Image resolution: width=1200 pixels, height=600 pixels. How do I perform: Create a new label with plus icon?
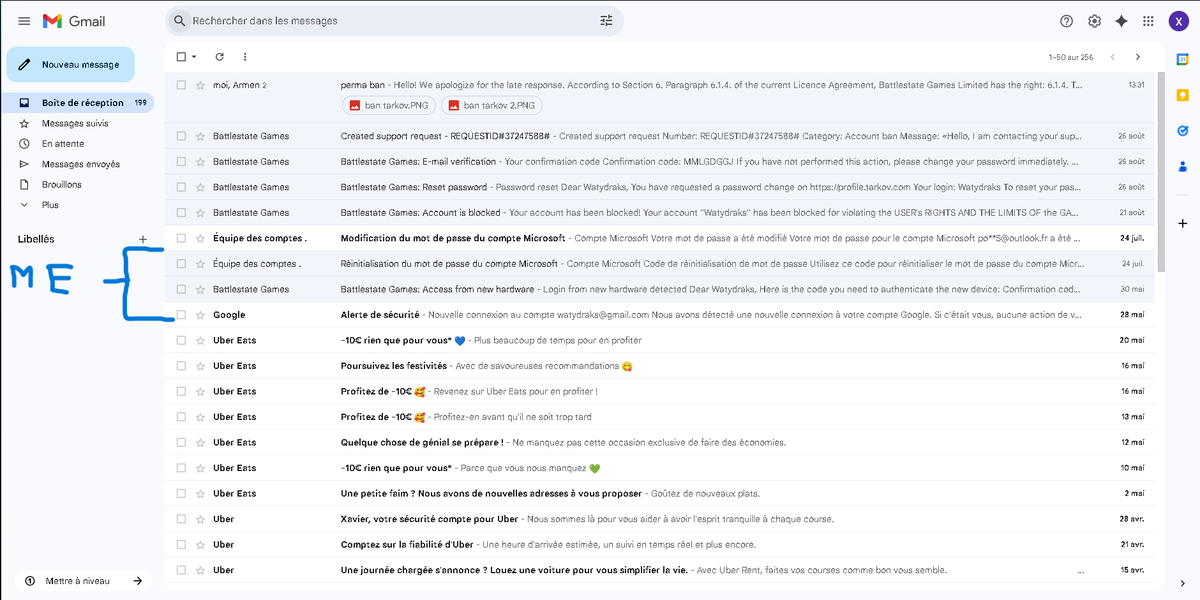coord(143,239)
